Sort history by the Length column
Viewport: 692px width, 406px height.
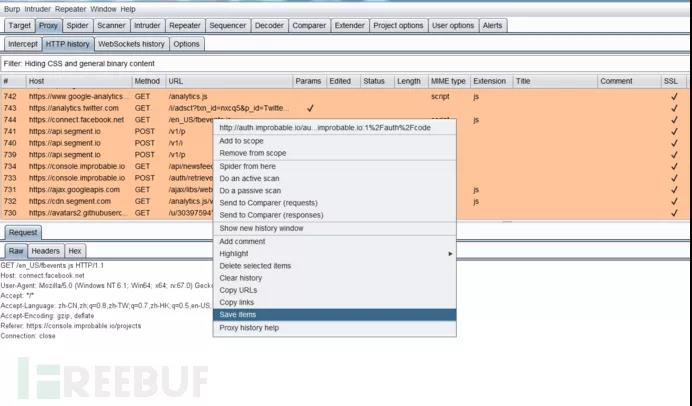pos(411,81)
